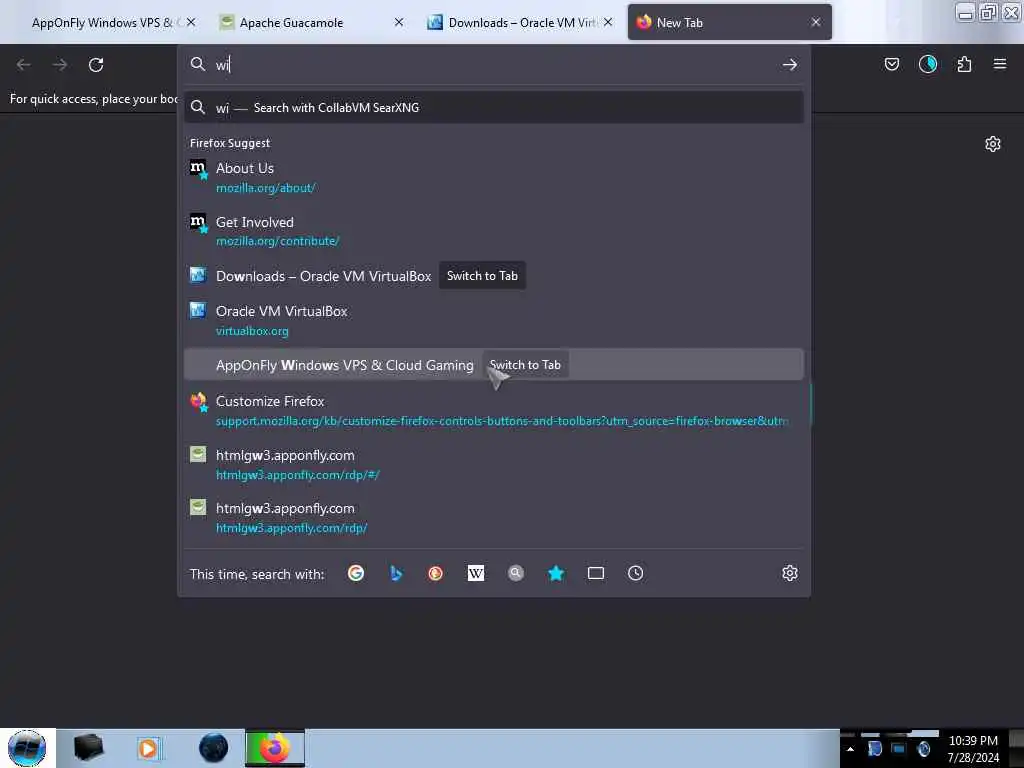Show hidden system tray icons arrow
The image size is (1024, 768).
click(x=850, y=749)
